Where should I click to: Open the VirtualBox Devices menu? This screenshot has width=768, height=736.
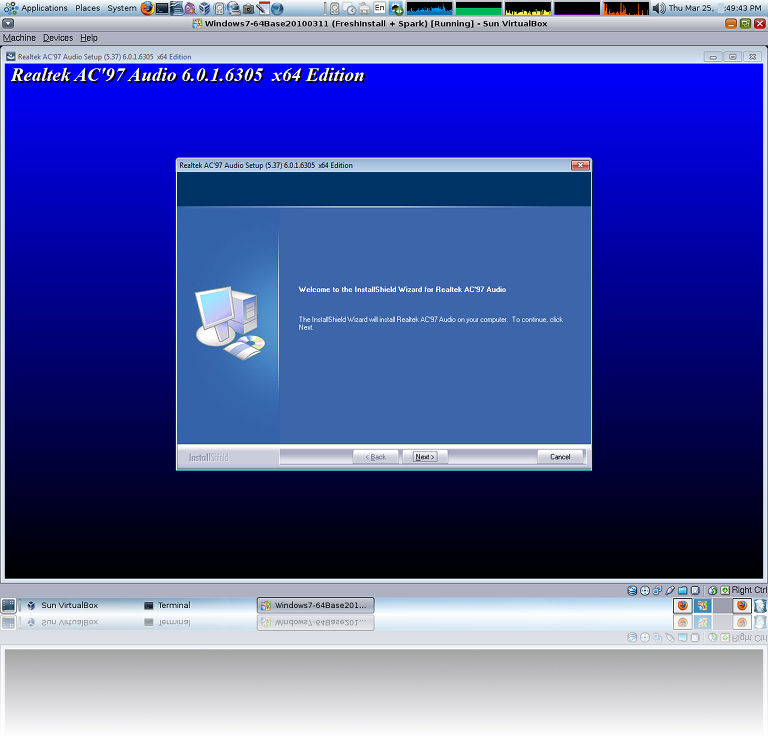coord(58,38)
